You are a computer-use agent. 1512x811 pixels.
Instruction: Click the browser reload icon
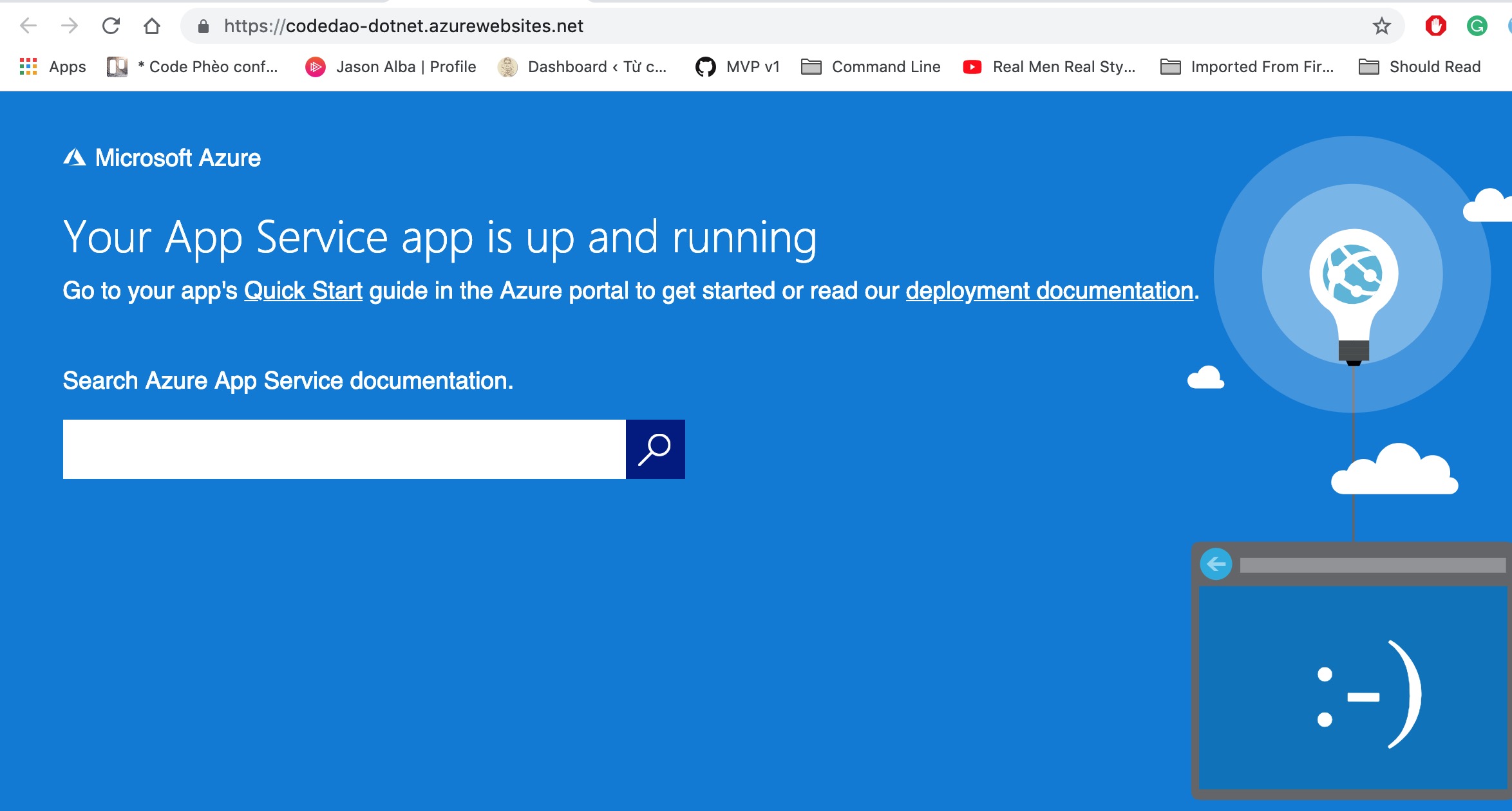pos(111,26)
